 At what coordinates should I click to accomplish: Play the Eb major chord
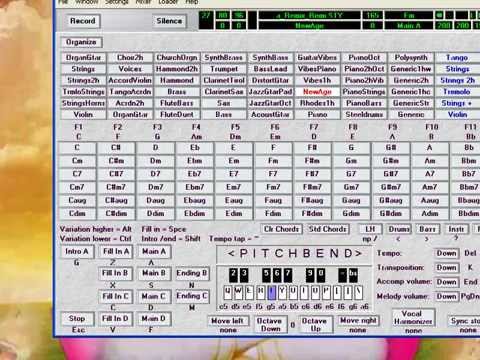195,147
